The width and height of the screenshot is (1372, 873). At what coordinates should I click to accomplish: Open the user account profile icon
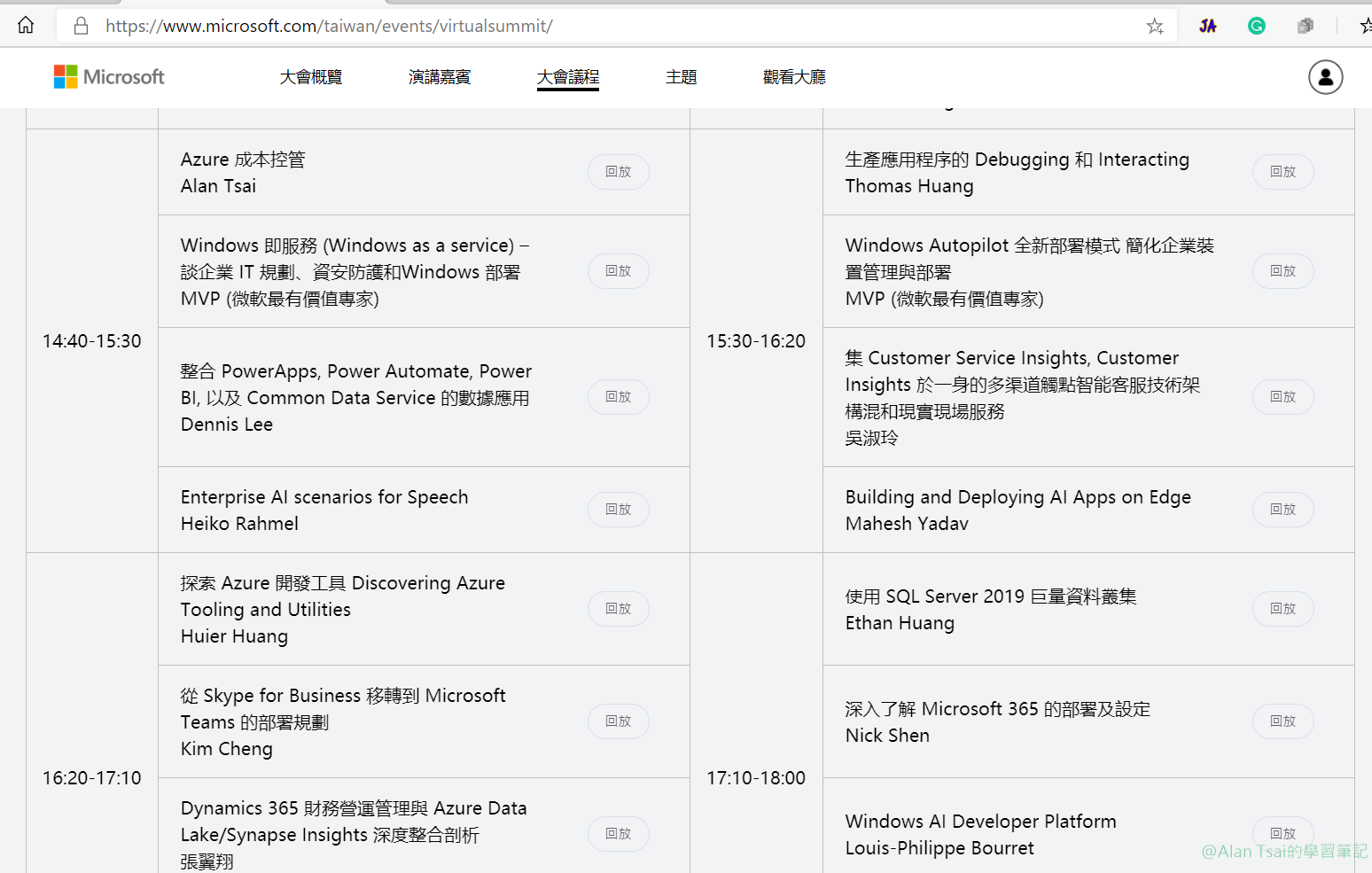coord(1326,77)
